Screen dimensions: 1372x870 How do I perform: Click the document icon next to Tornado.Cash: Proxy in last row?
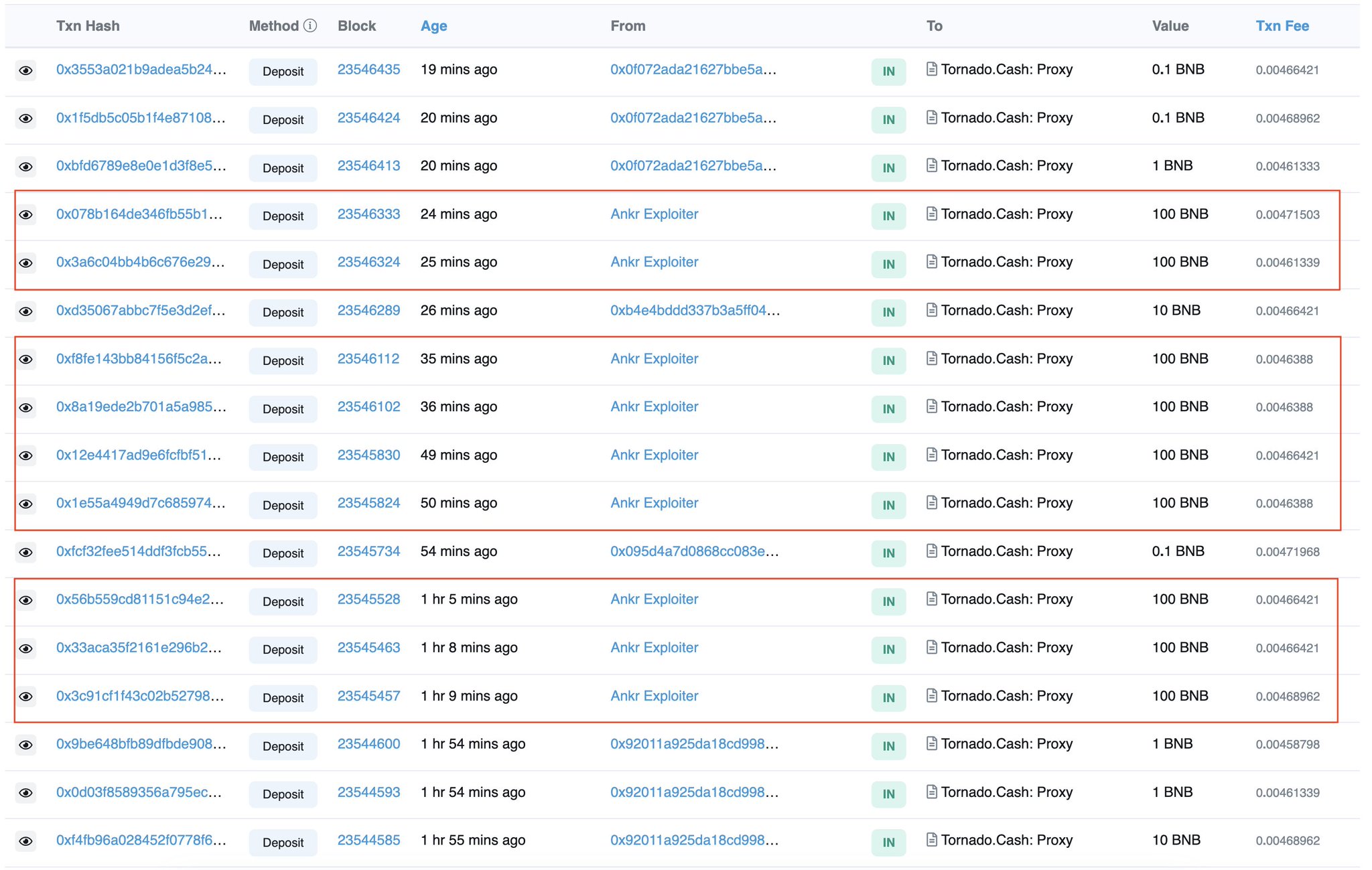[x=931, y=840]
